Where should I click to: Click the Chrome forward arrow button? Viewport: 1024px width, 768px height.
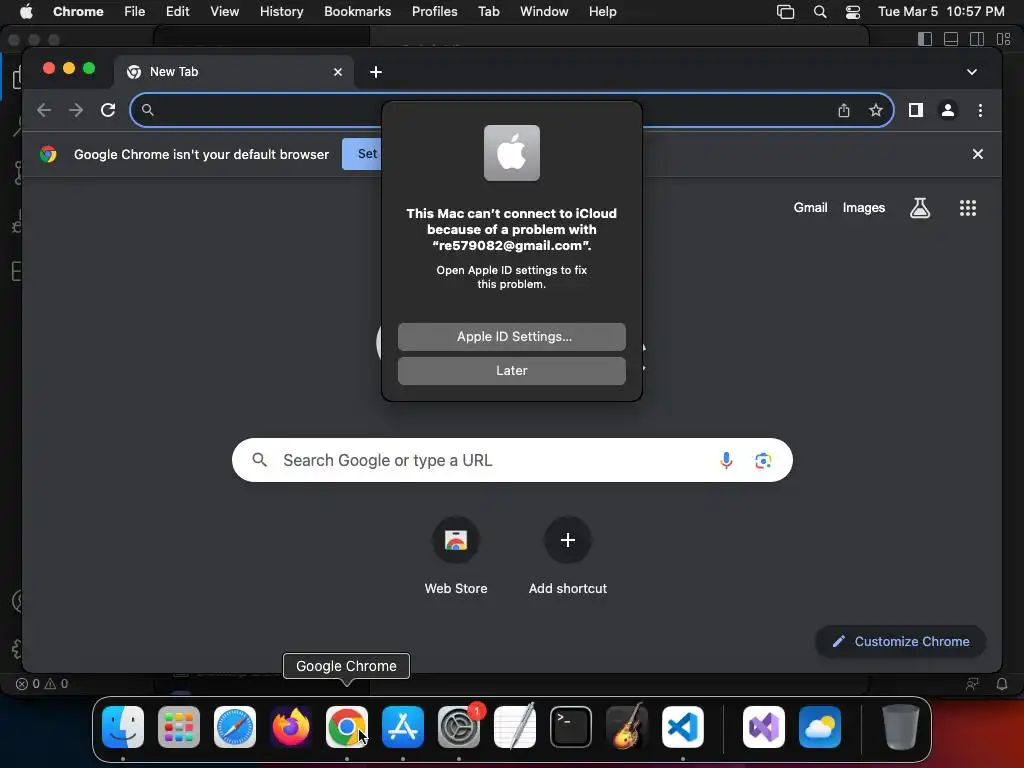[x=76, y=110]
